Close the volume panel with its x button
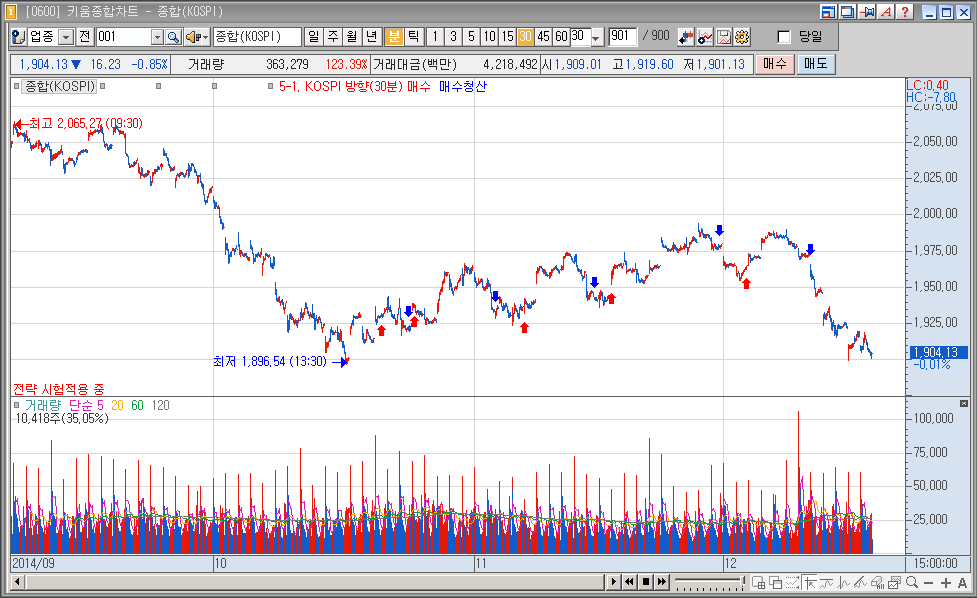Screen dimensions: 977x598 tap(963, 404)
